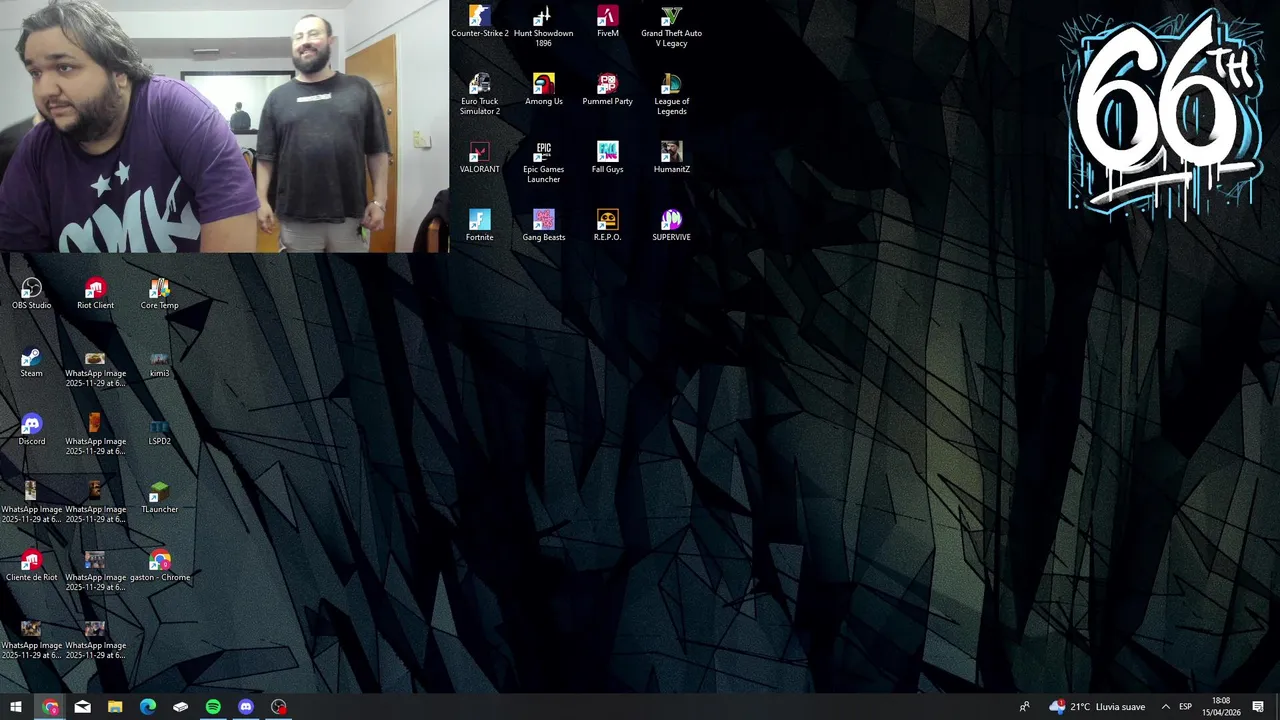Switch to Discord in the taskbar
1280x720 pixels.
tap(246, 707)
